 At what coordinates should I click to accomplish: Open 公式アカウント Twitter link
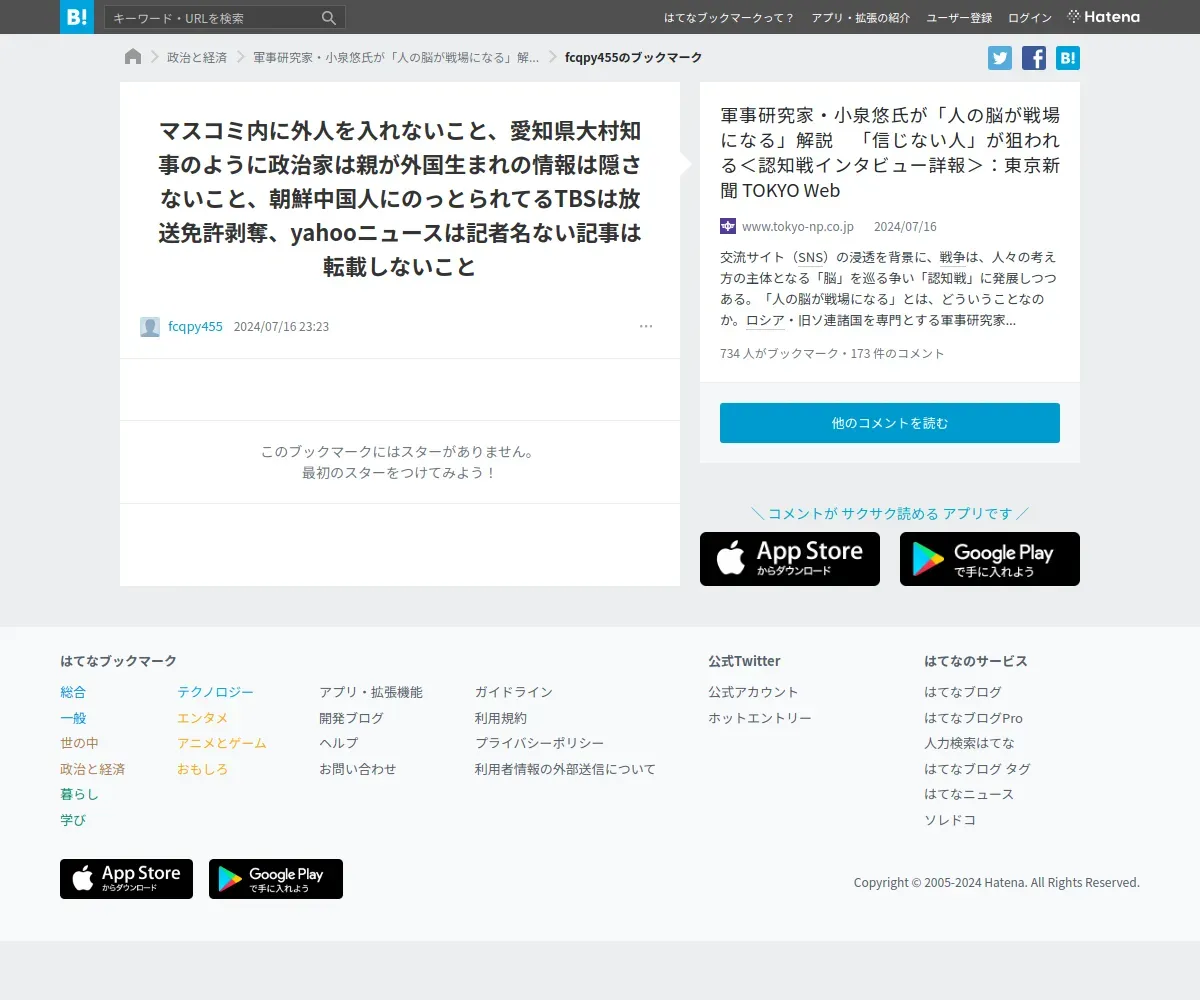(753, 692)
